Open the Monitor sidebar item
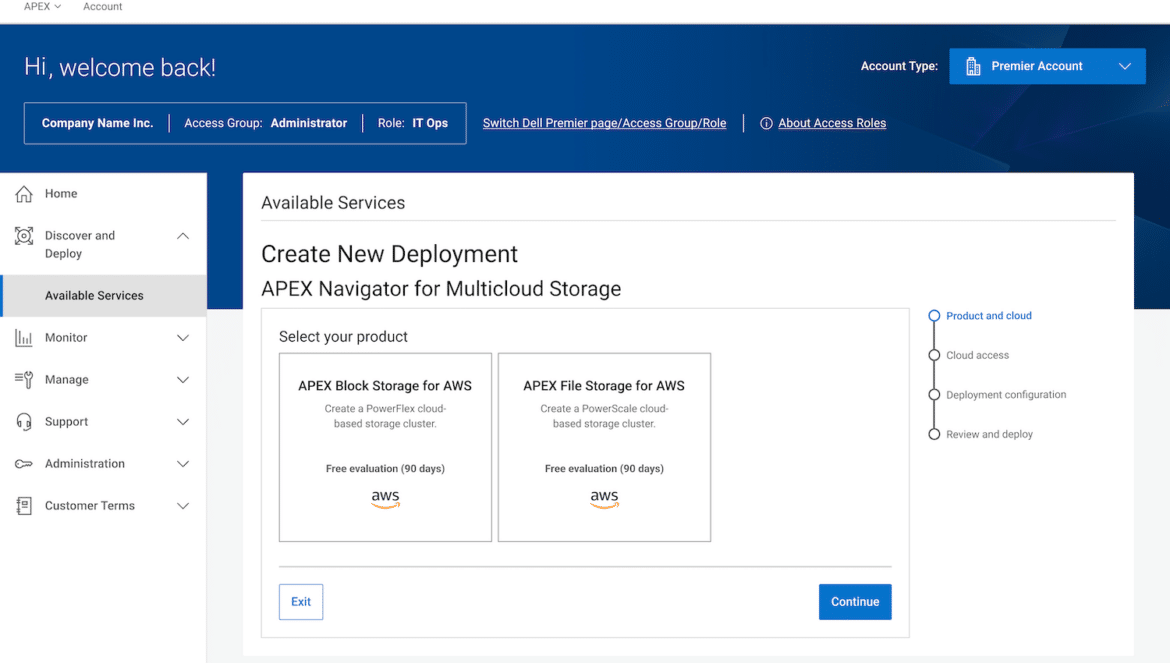The width and height of the screenshot is (1170, 663). [x=104, y=338]
